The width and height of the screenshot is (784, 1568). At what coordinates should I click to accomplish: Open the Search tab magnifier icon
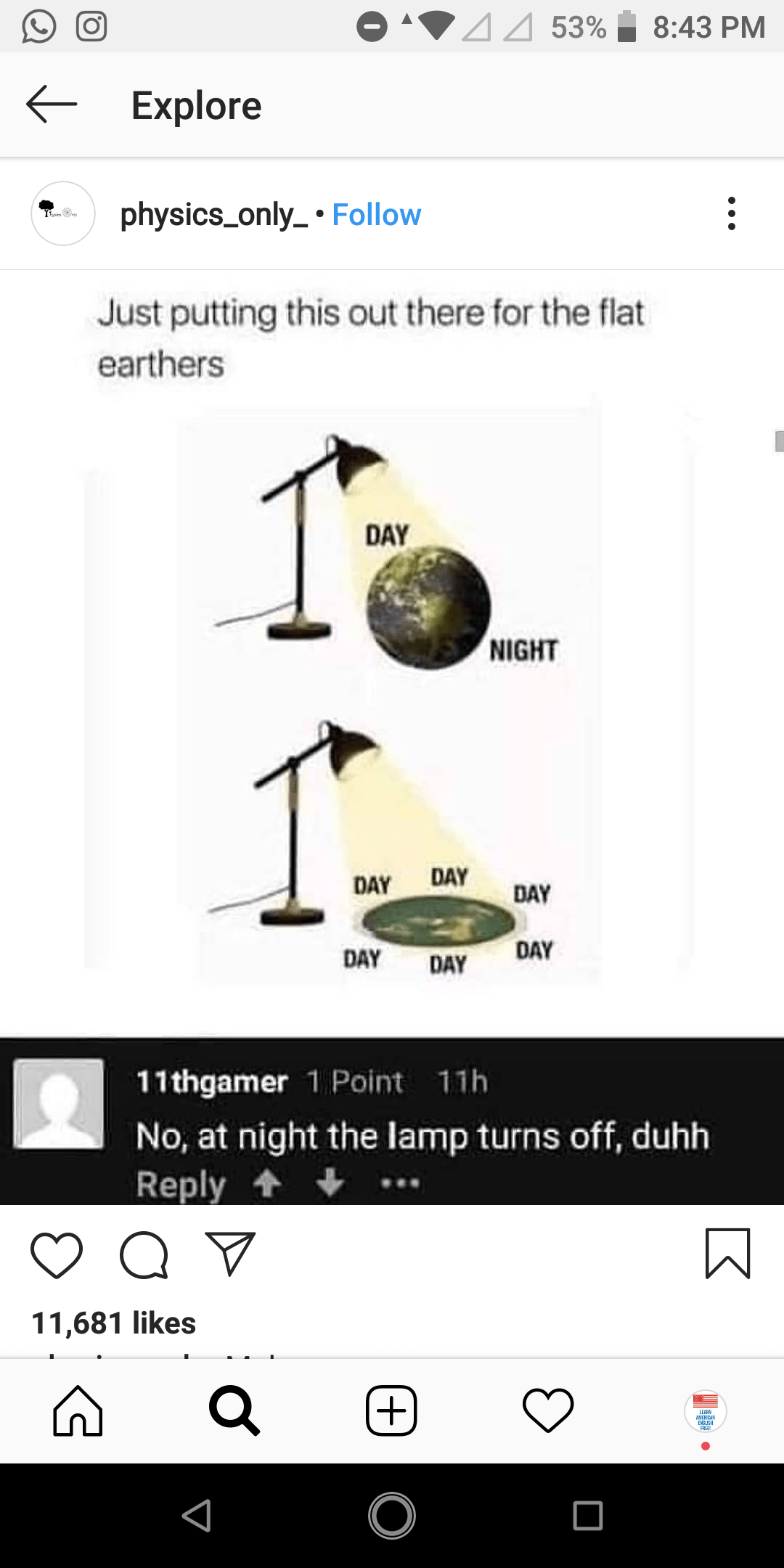(234, 1410)
